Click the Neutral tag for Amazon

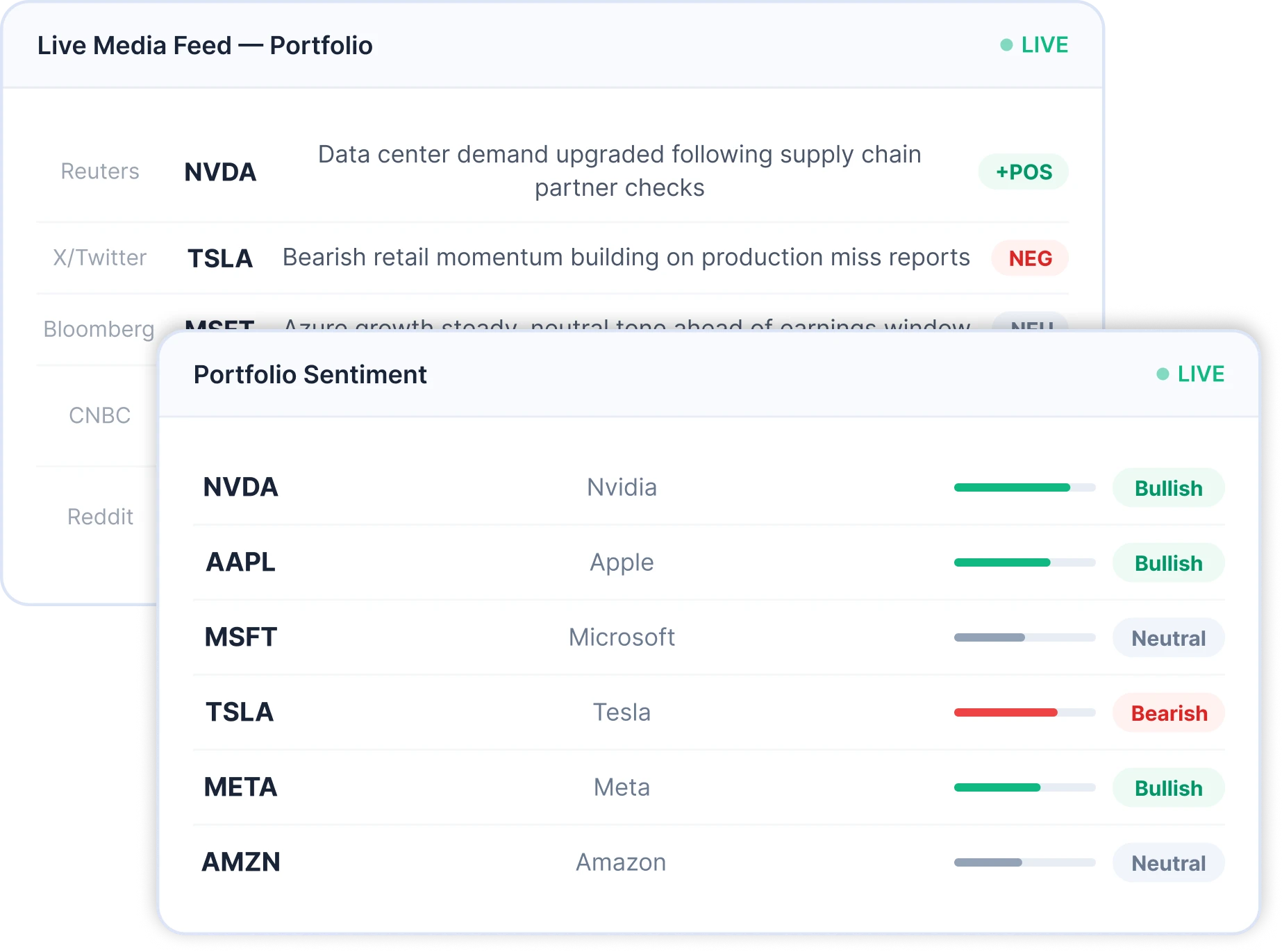(1168, 863)
